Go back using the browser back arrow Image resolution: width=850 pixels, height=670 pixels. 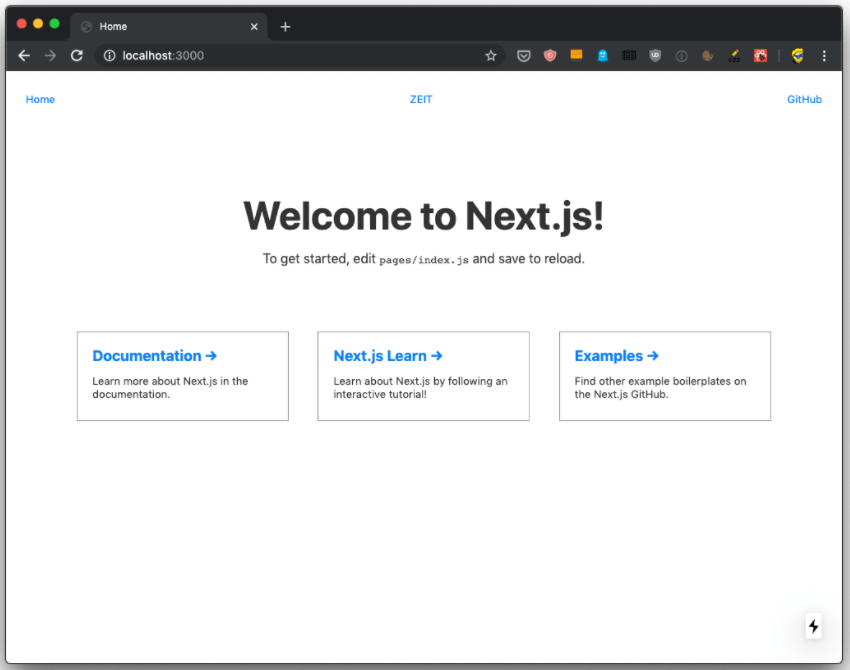(24, 56)
